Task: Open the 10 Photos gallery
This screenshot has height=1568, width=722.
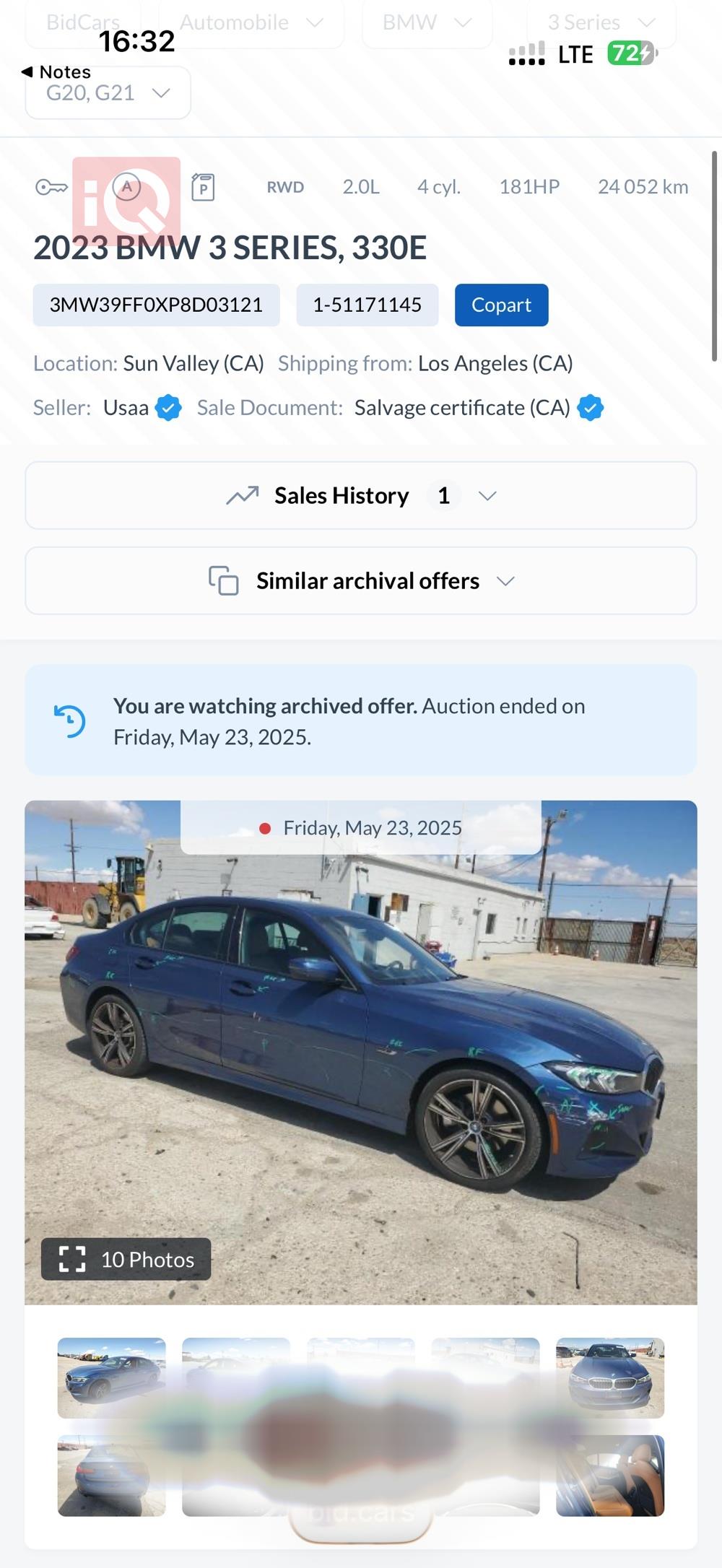Action: pos(126,1260)
